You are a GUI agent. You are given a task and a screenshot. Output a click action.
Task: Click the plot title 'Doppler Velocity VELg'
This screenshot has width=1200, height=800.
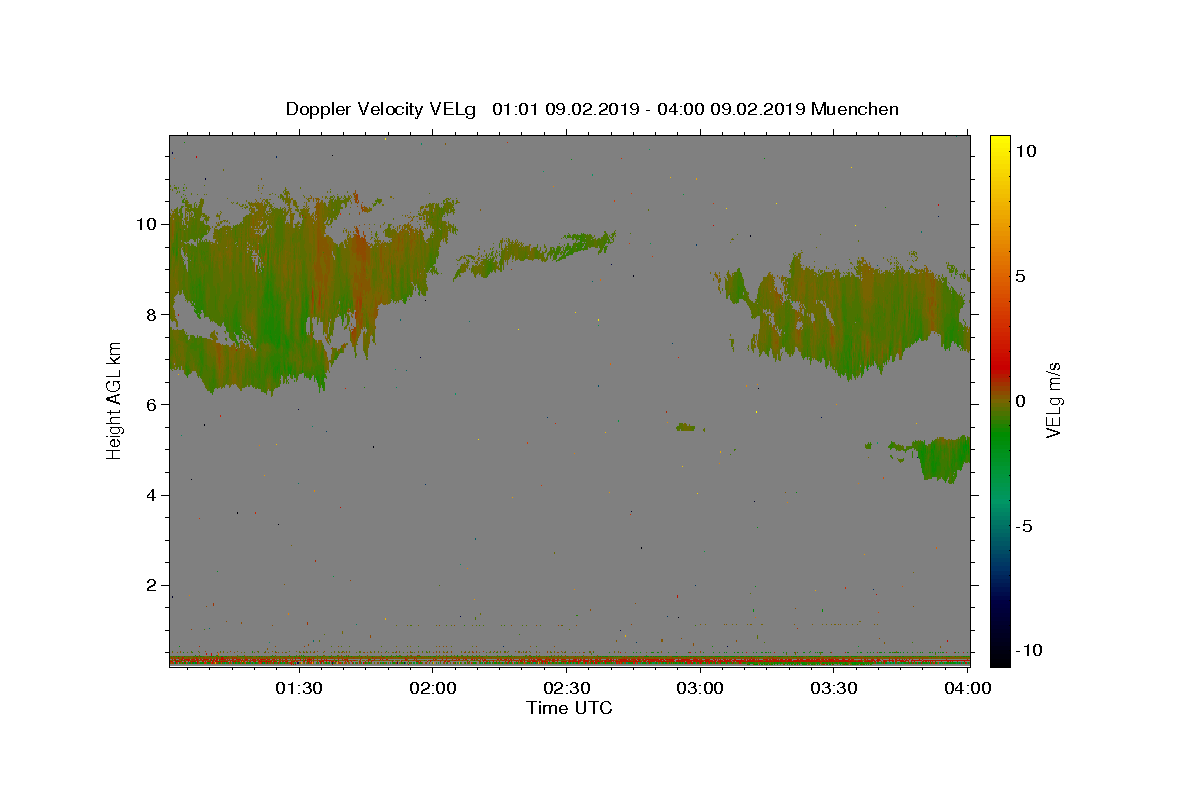point(380,109)
